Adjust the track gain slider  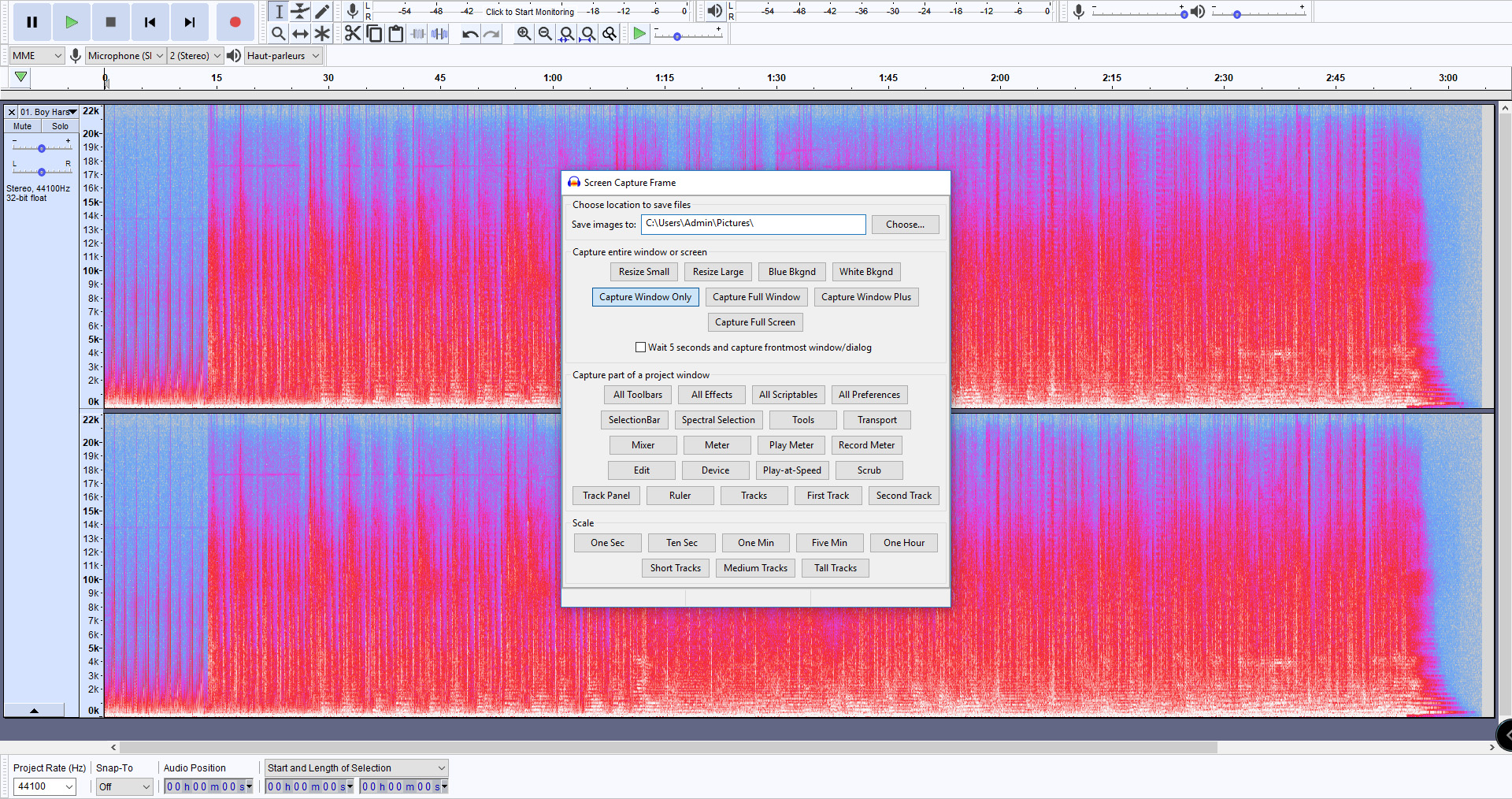pyautogui.click(x=42, y=147)
